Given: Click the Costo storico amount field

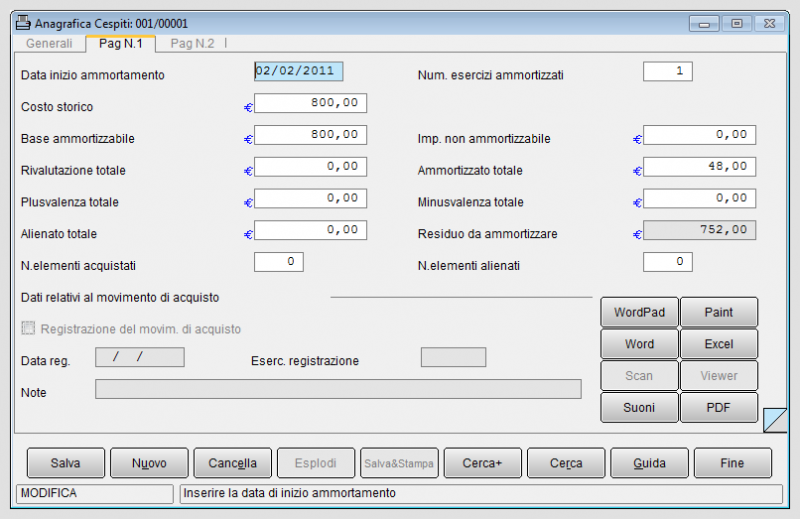Looking at the screenshot, I should (x=310, y=103).
